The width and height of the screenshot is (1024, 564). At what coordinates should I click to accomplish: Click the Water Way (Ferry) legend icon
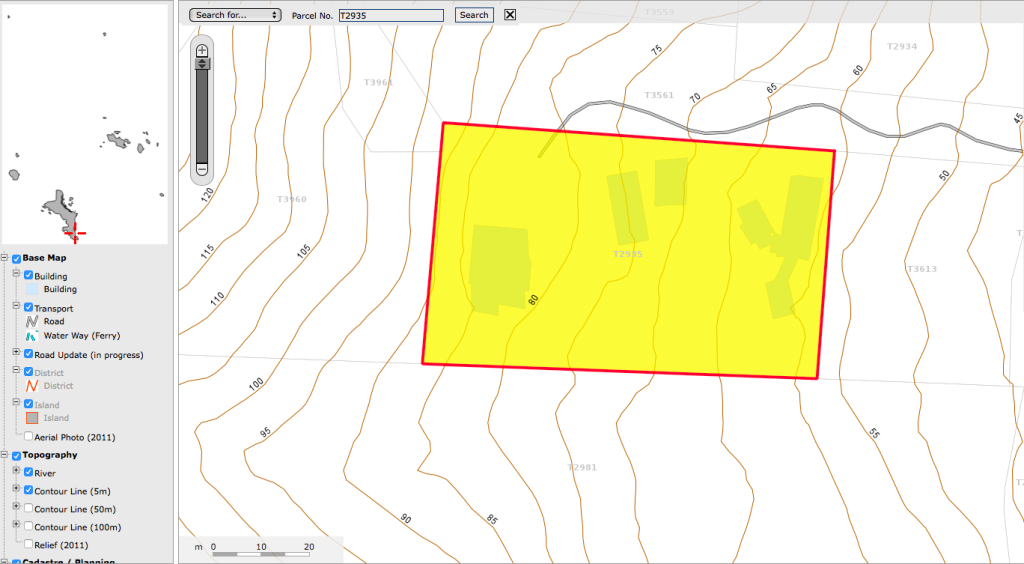[32, 336]
